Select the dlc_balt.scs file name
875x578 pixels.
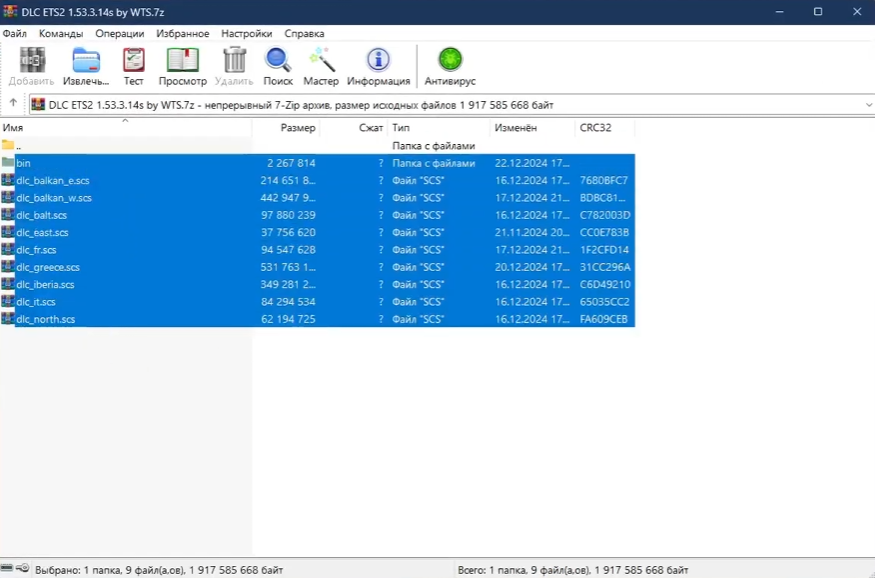pyautogui.click(x=41, y=215)
